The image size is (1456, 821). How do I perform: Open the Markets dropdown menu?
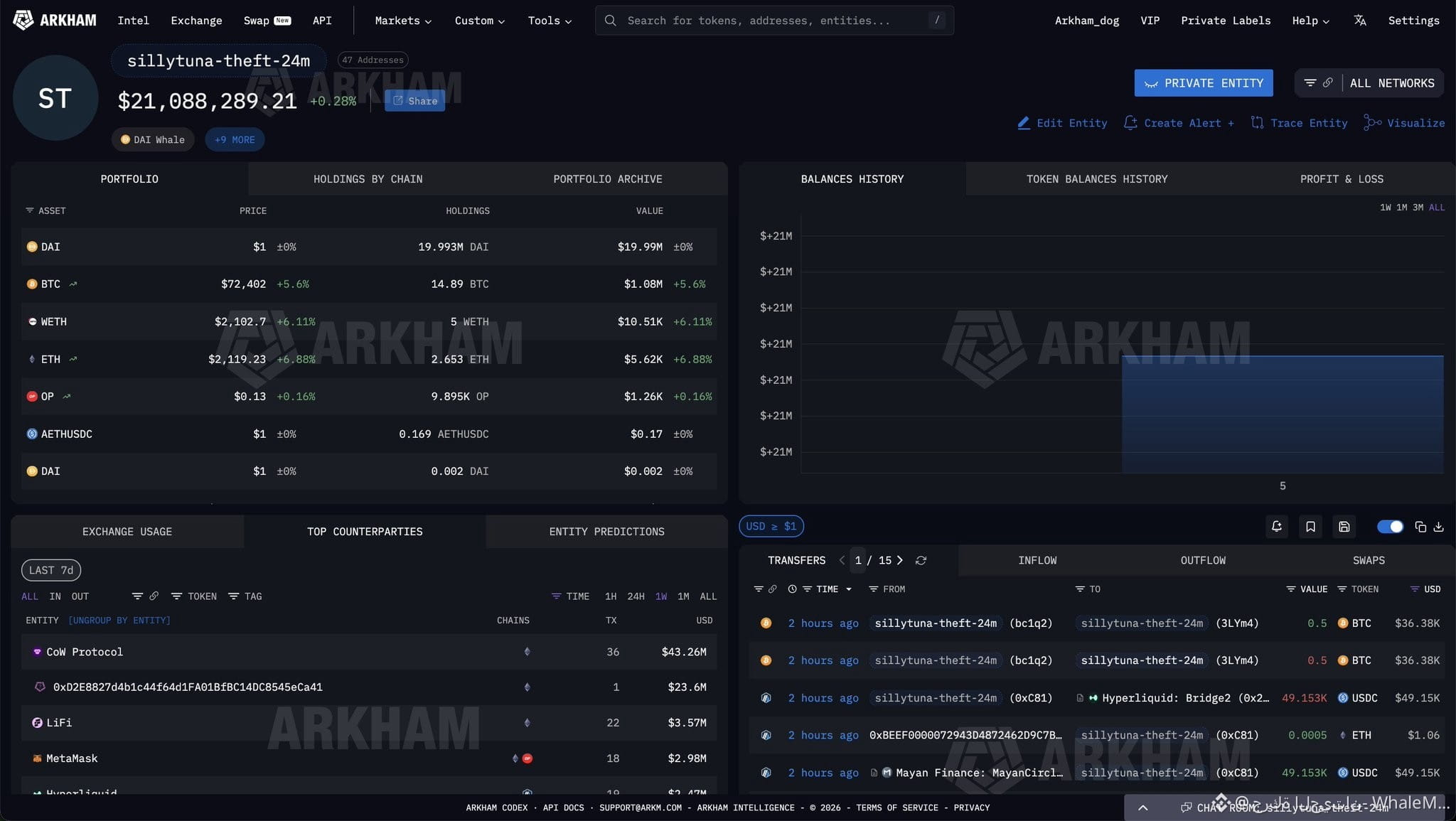click(403, 21)
